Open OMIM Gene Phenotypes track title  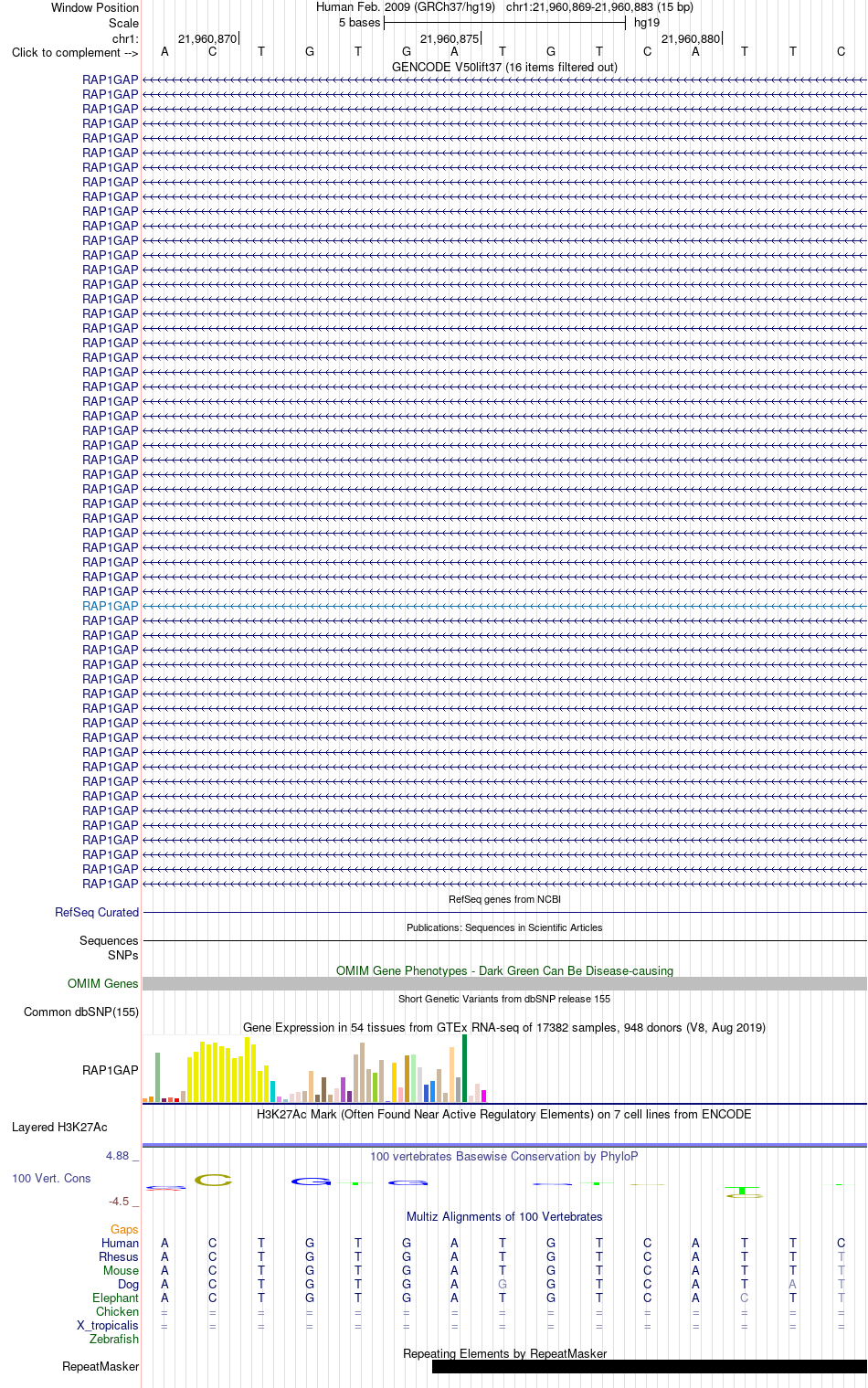pyautogui.click(x=504, y=970)
